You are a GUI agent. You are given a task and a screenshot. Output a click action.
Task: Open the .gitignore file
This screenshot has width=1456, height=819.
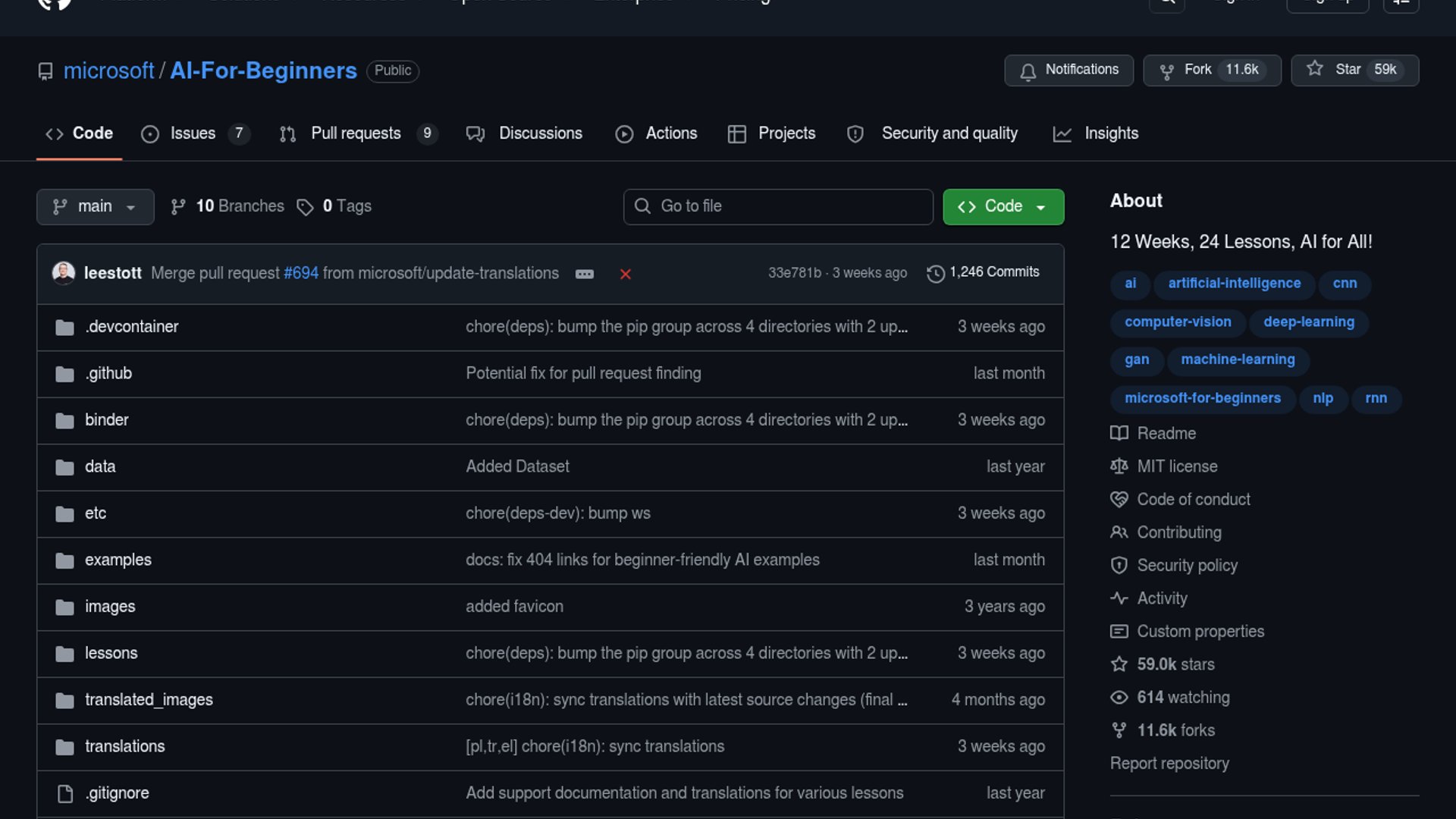[117, 793]
